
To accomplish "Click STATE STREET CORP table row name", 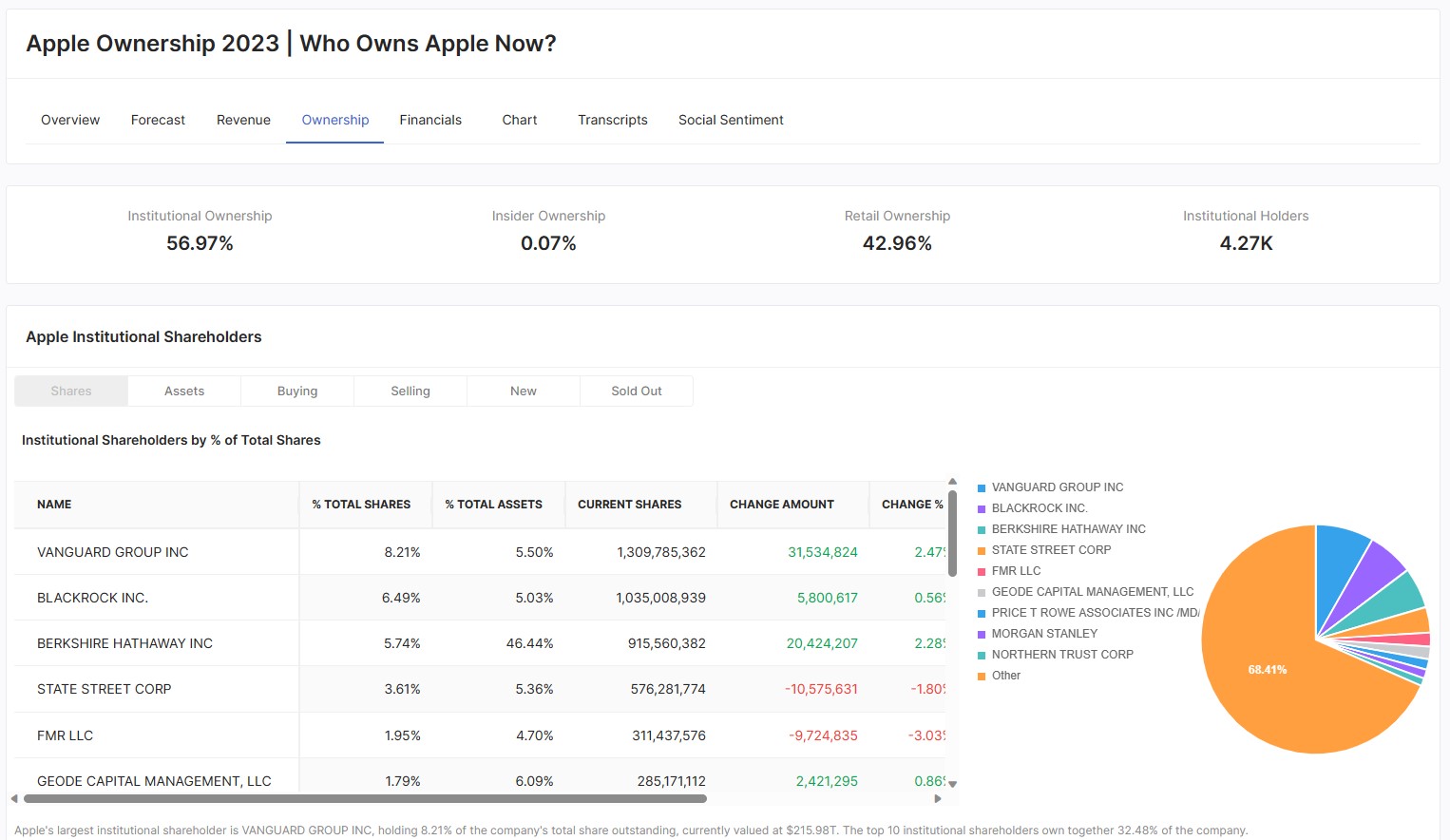I will (105, 689).
